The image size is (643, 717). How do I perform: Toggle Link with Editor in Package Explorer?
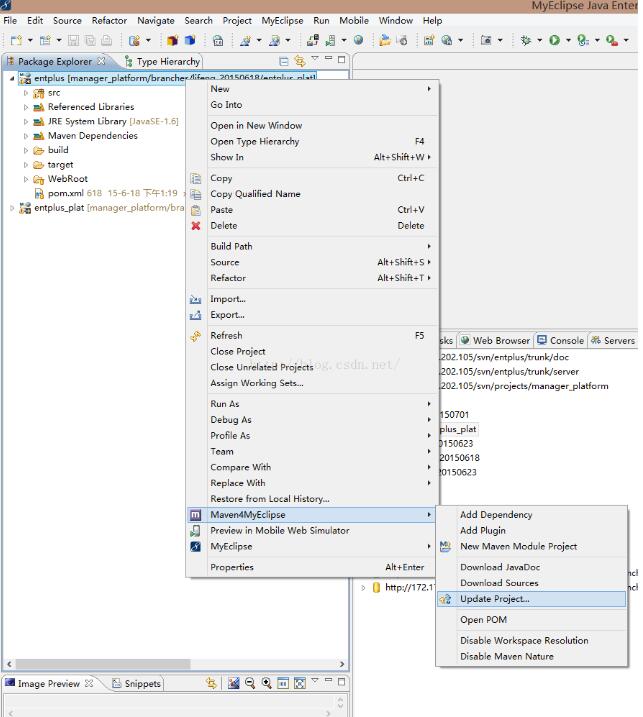(300, 60)
